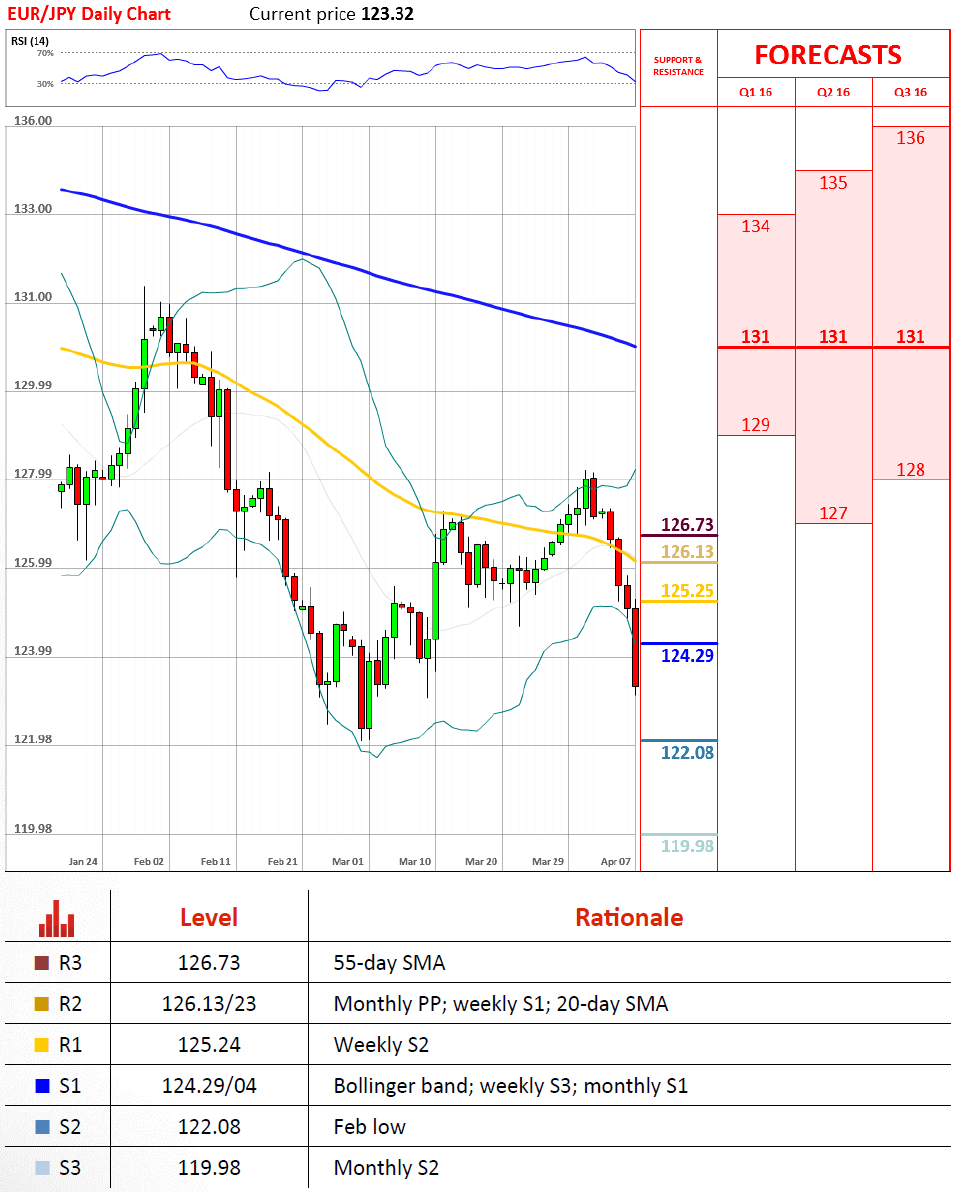This screenshot has height=1192, width=956.
Task: Click the Feb 02 date axis label
Action: (149, 861)
